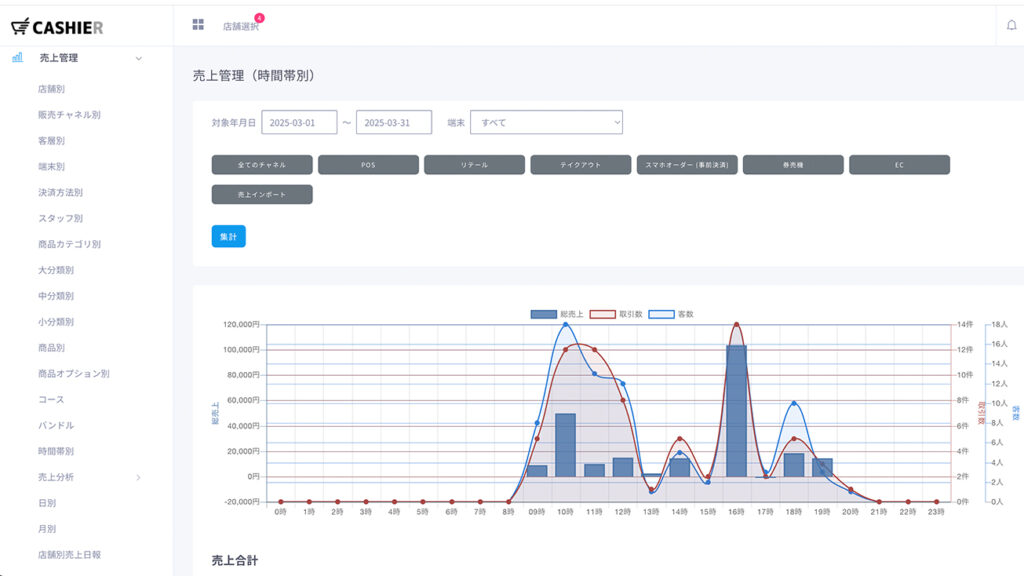The width and height of the screenshot is (1024, 576).
Task: Open the 端末別 report
Action: 51,167
